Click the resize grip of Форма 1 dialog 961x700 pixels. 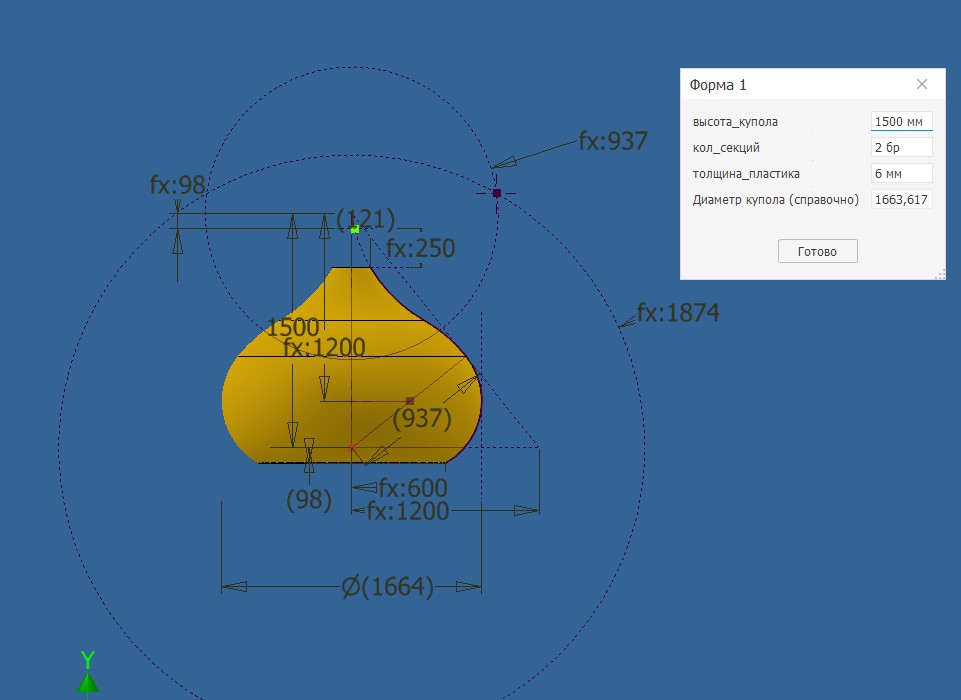pos(940,275)
